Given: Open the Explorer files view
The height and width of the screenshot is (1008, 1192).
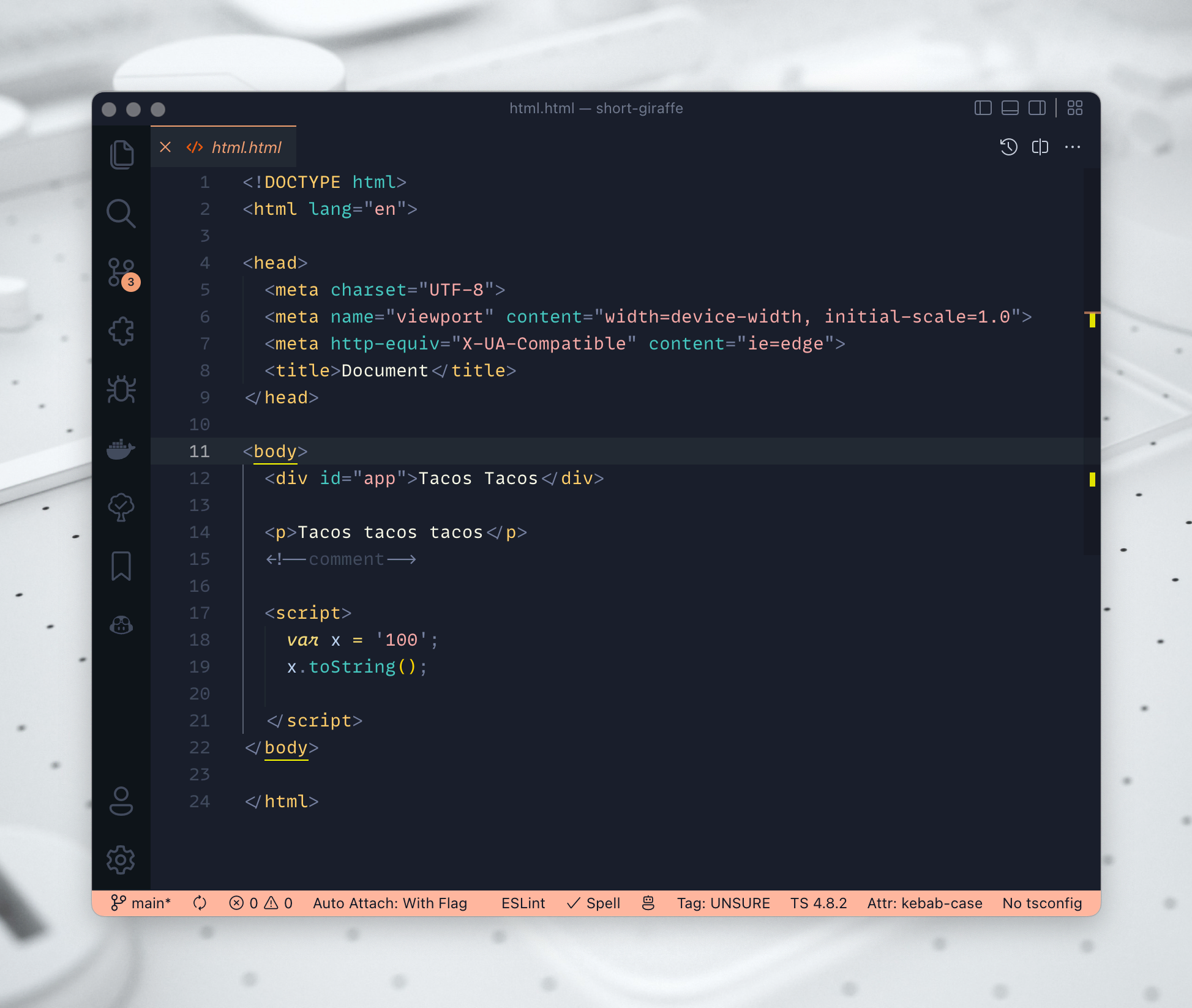Looking at the screenshot, I should pos(121,154).
